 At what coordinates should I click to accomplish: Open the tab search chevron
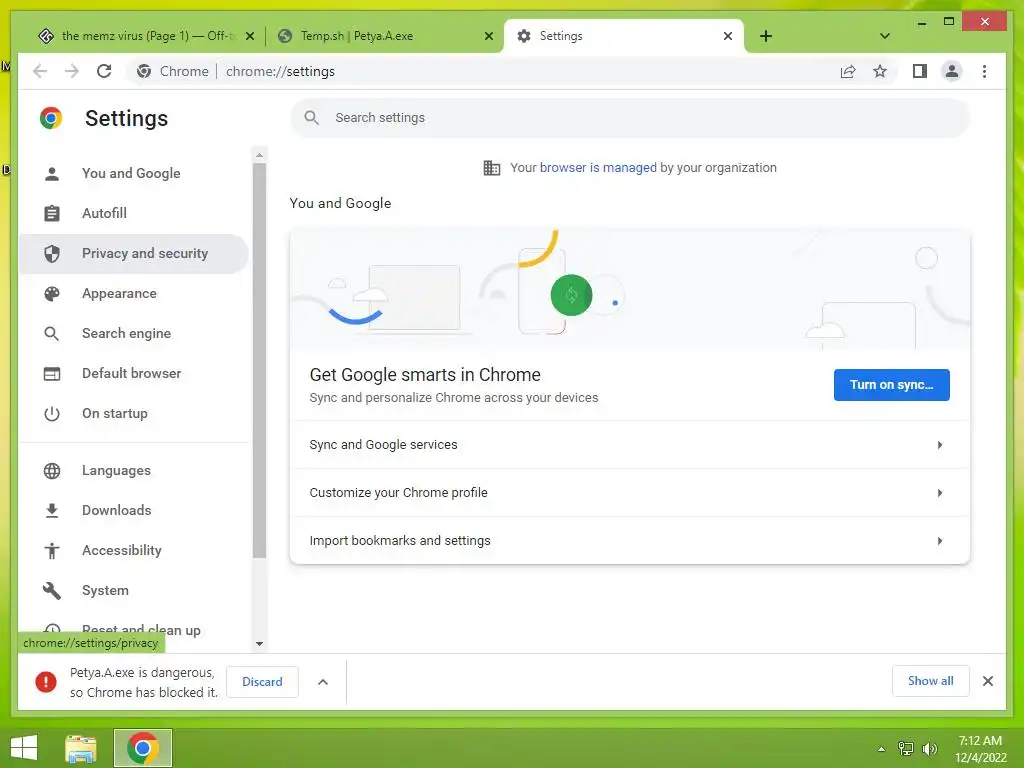point(884,36)
